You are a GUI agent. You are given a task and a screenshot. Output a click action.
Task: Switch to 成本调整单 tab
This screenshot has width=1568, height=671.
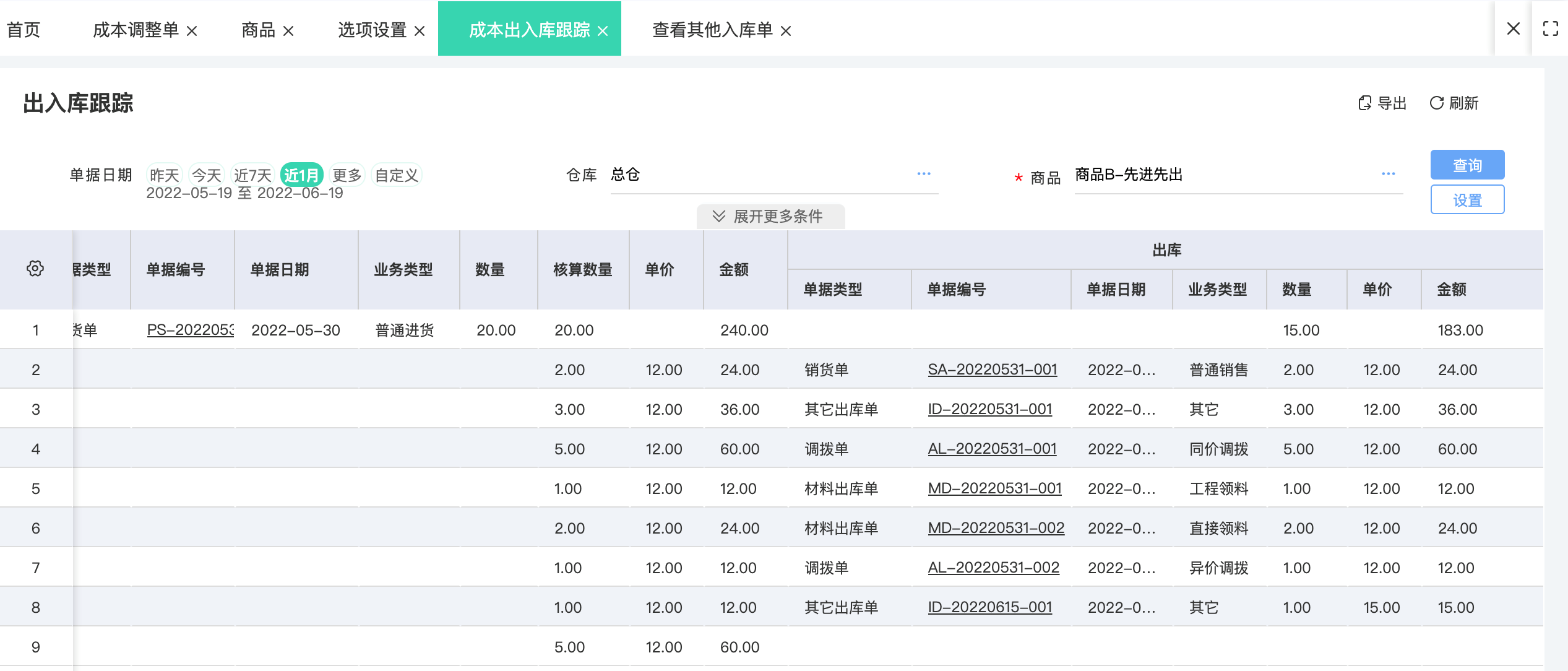[136, 30]
